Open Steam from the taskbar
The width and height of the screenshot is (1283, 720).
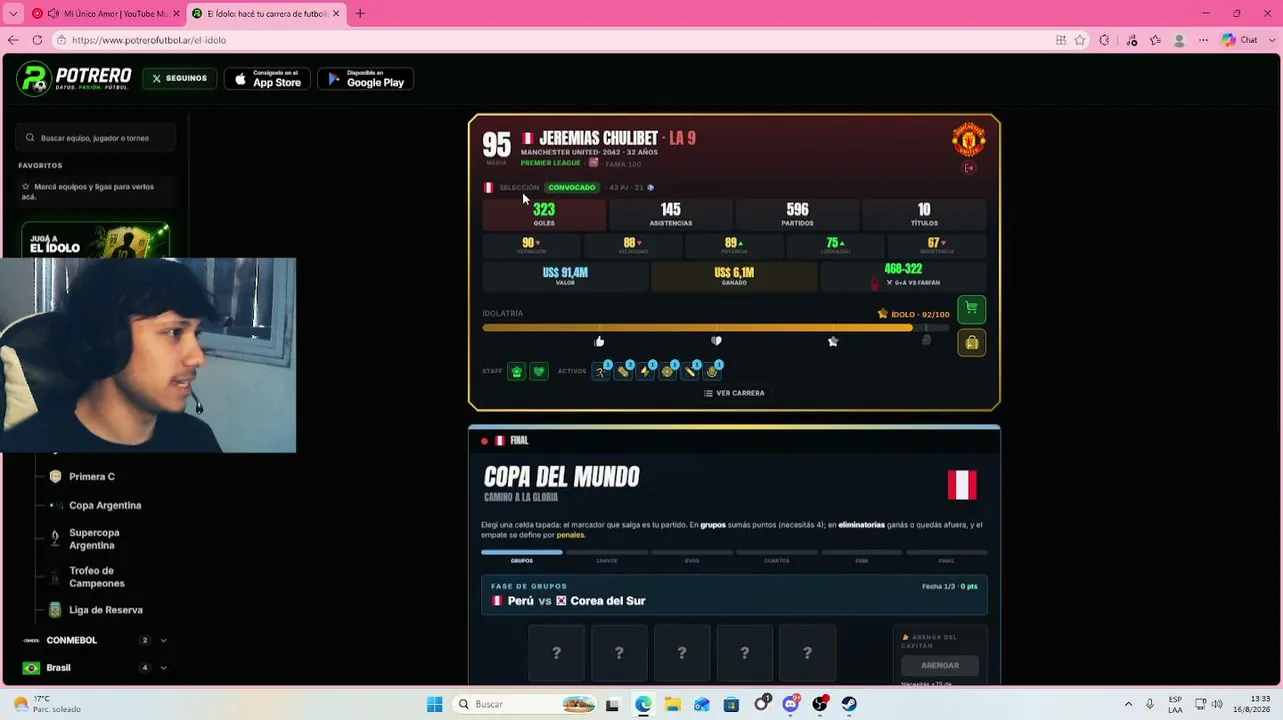[849, 704]
